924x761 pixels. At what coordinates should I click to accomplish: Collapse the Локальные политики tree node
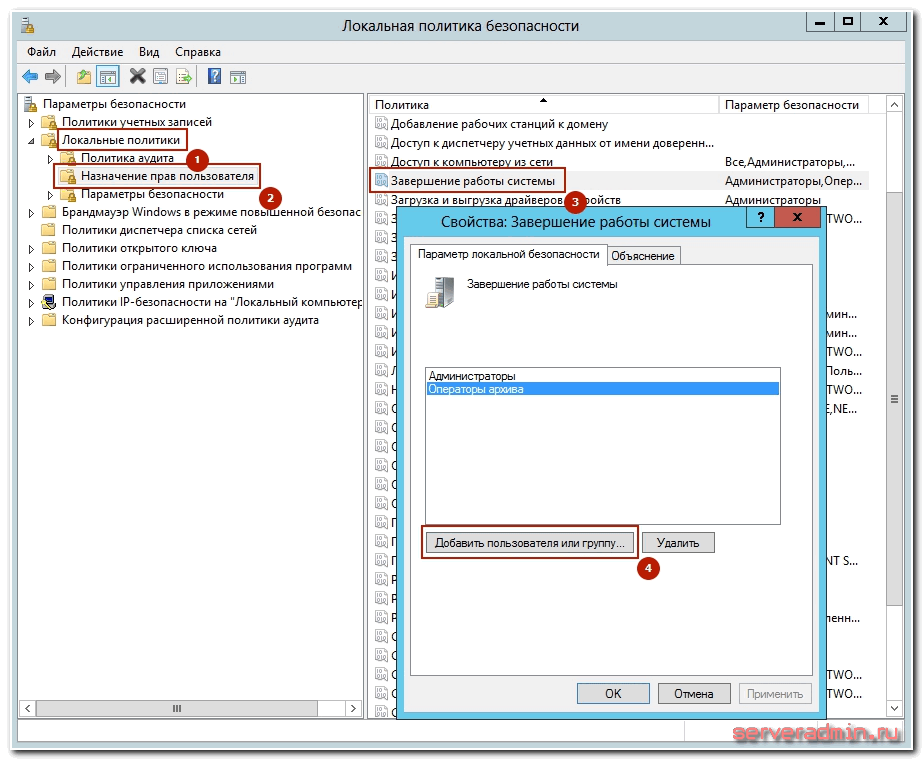point(31,141)
